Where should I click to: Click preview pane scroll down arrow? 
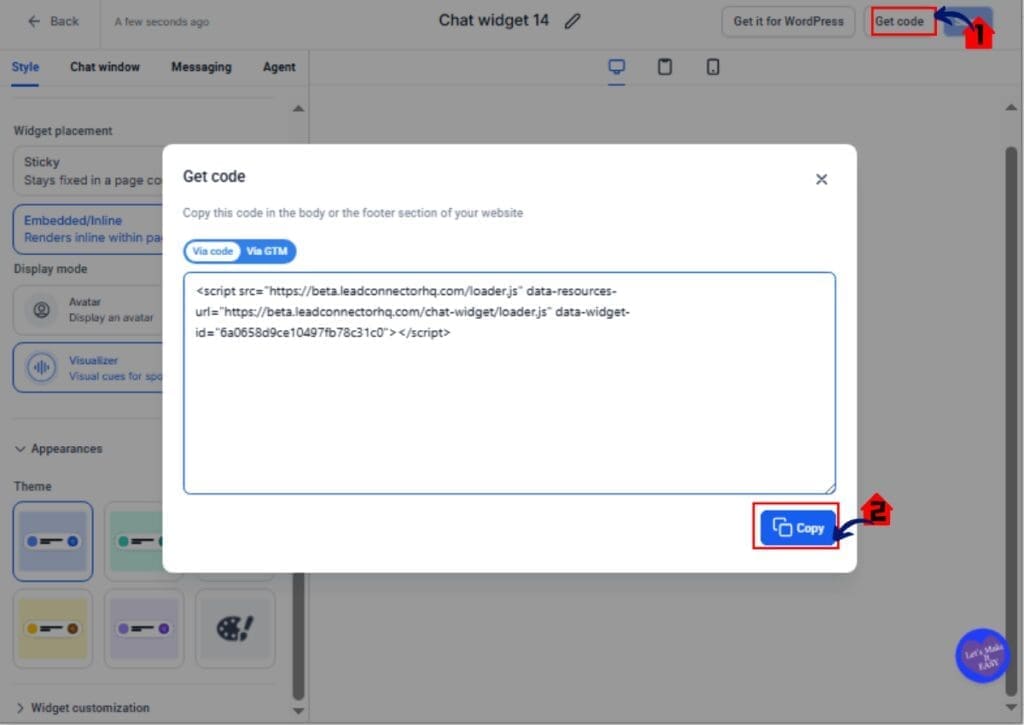tap(1011, 707)
